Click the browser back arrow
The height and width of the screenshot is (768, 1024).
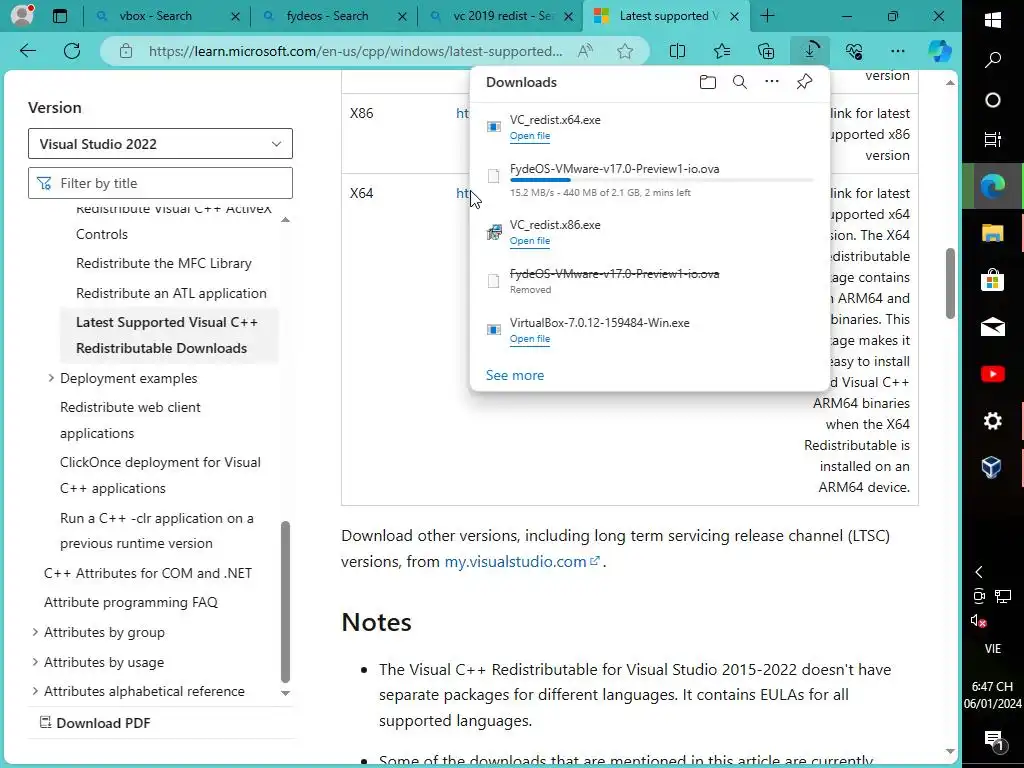[27, 51]
